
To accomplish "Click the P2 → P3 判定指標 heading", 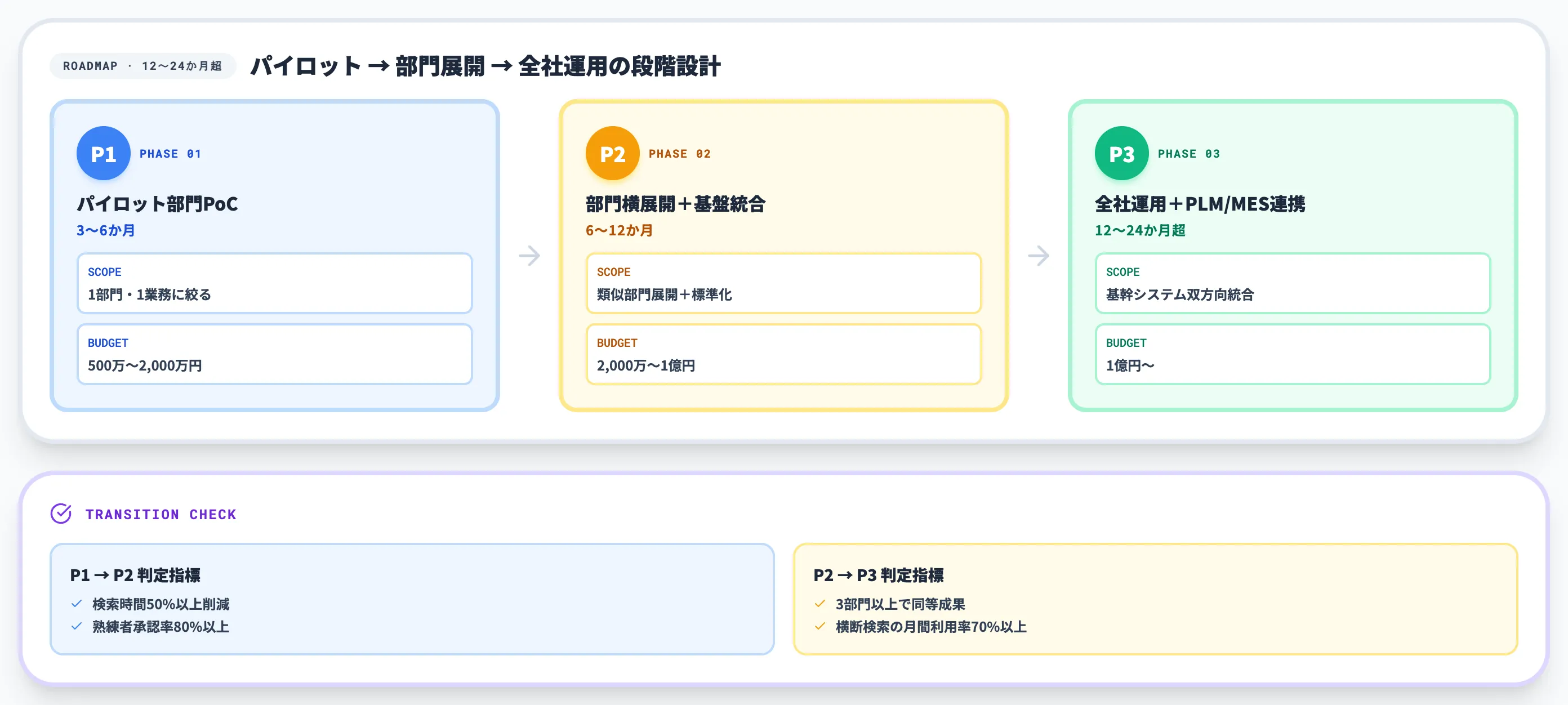I will [879, 575].
